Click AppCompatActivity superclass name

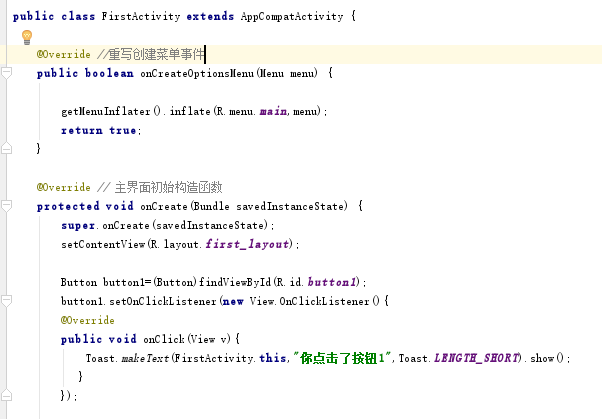click(x=292, y=17)
